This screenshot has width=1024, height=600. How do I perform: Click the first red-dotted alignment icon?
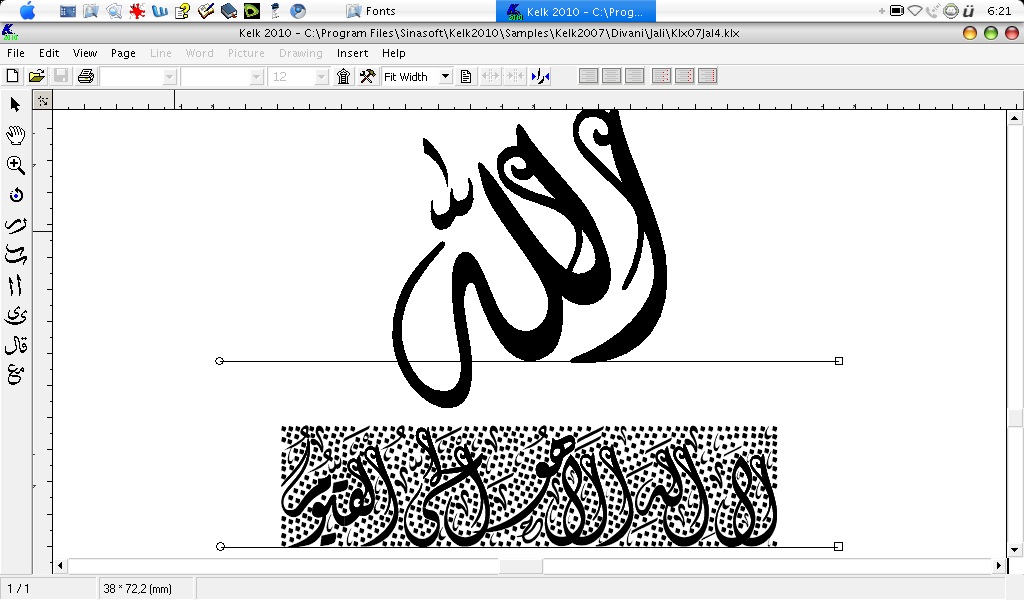coord(662,76)
